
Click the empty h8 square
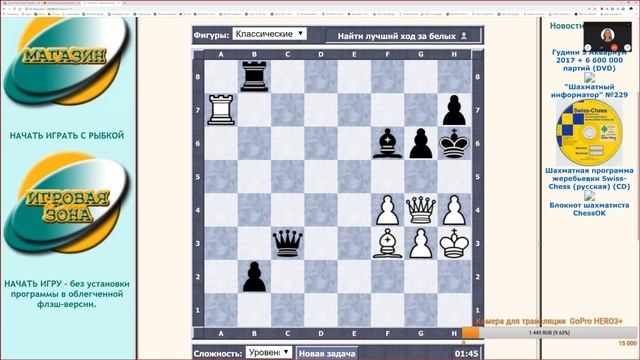click(454, 77)
